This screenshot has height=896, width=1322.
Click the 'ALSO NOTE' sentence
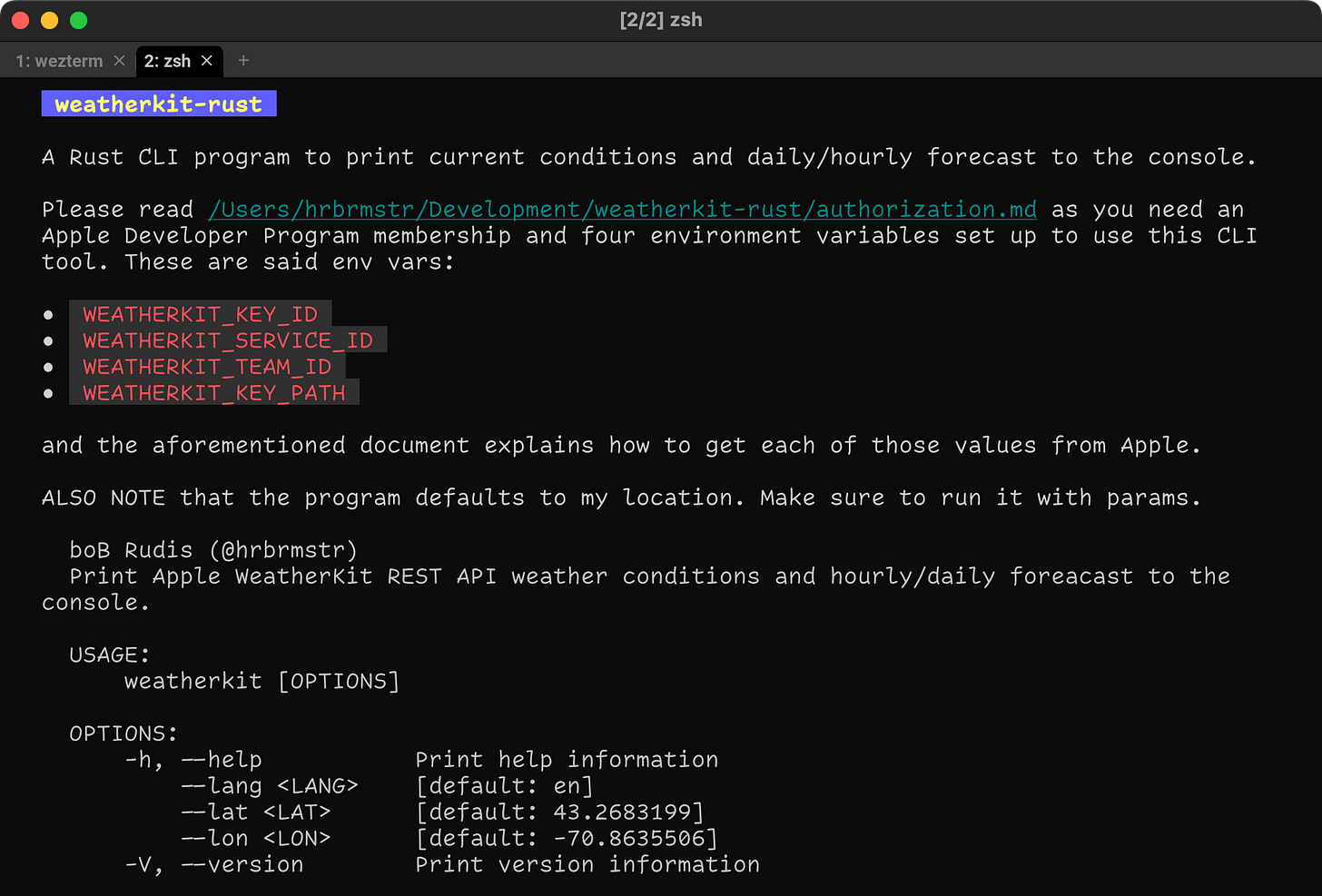622,497
